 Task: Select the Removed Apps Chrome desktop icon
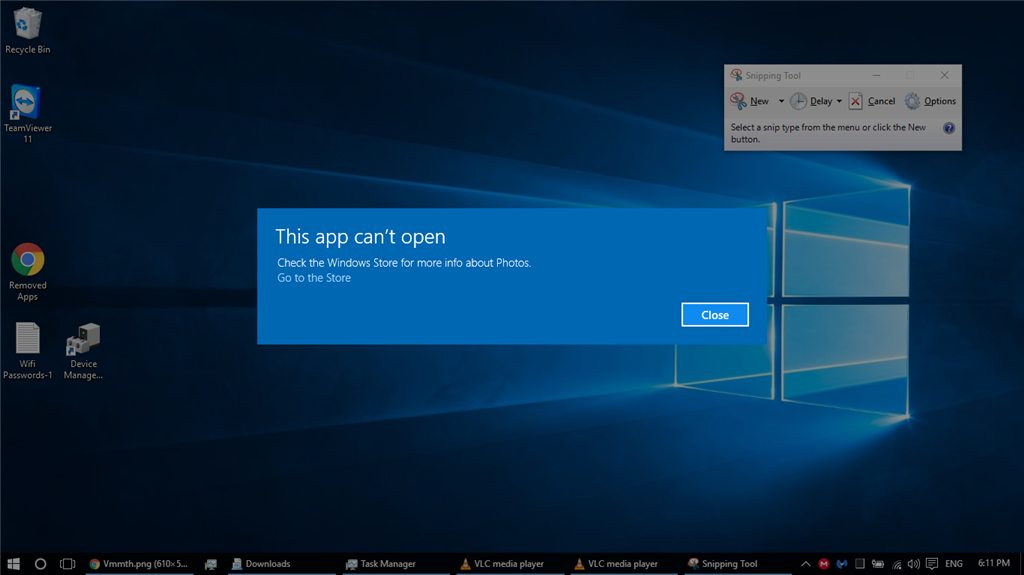point(27,272)
